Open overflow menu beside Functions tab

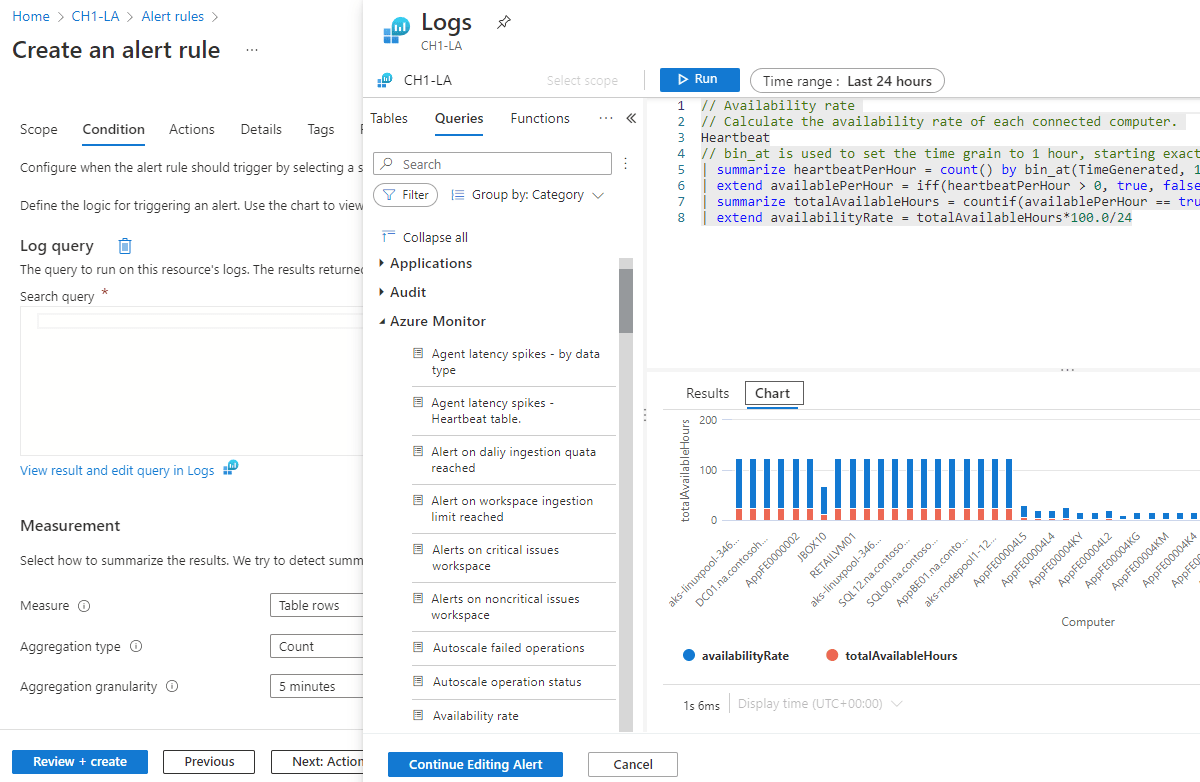point(606,118)
